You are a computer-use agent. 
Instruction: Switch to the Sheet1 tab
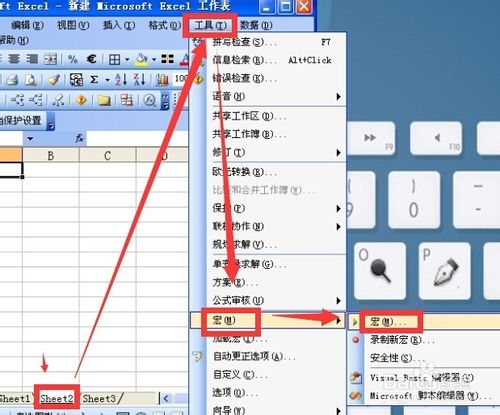coord(15,398)
